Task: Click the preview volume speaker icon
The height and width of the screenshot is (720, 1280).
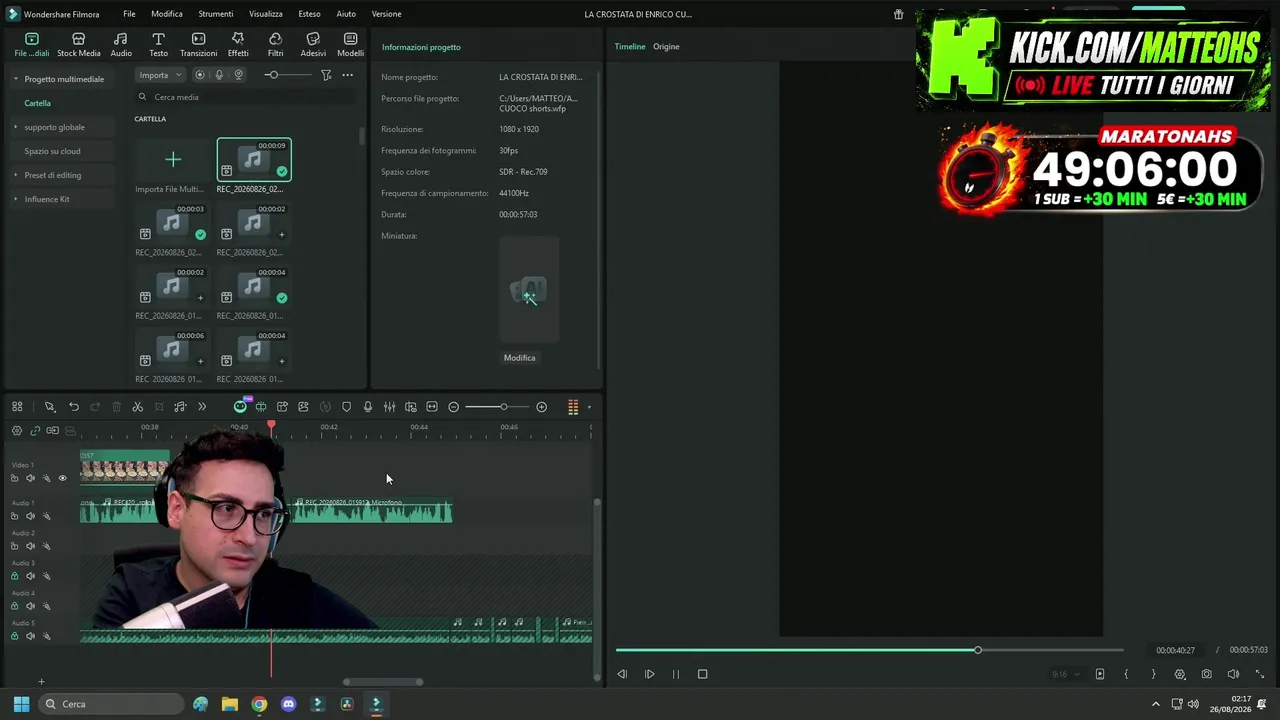Action: [1233, 674]
